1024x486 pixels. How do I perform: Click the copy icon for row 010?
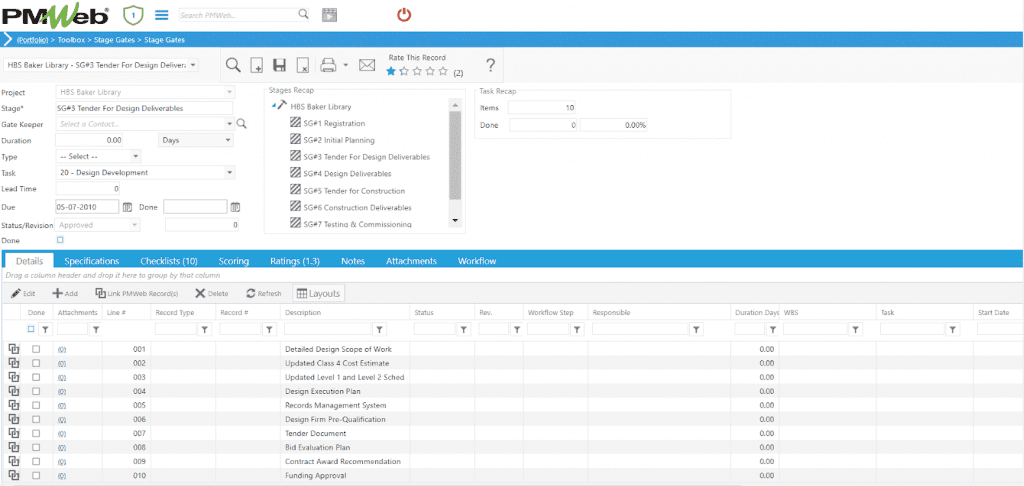click(x=14, y=476)
